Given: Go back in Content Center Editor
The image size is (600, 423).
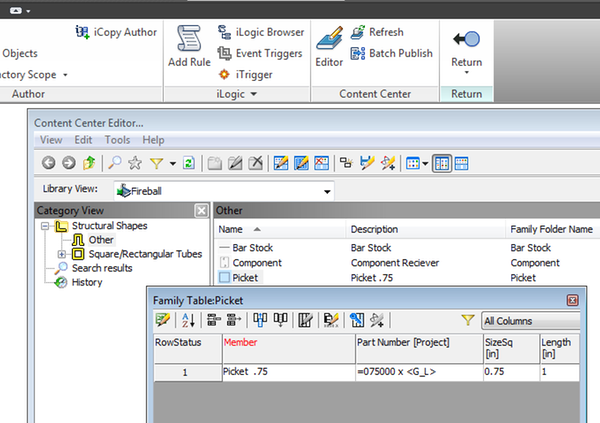Looking at the screenshot, I should (x=49, y=163).
